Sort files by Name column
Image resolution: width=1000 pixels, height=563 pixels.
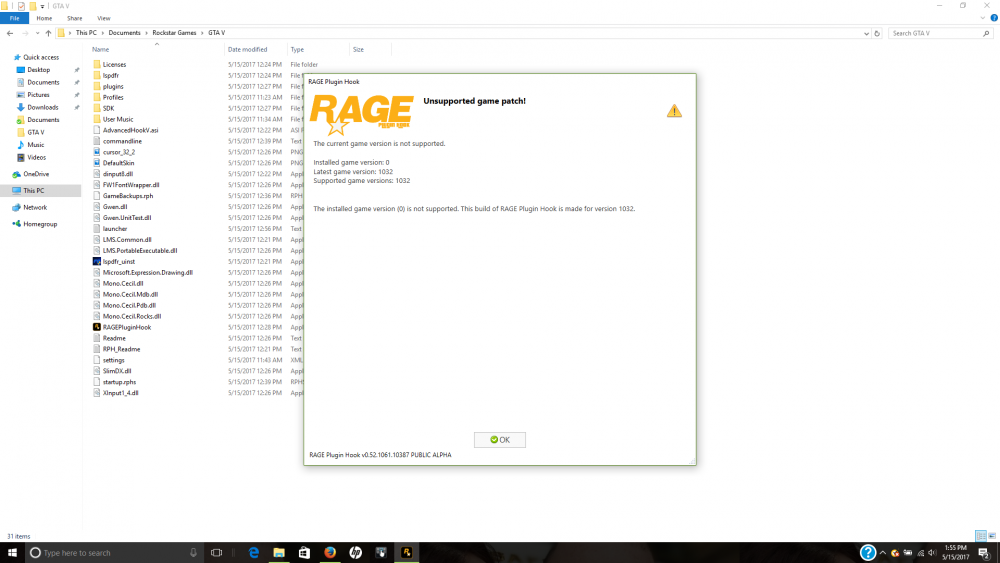click(x=100, y=49)
